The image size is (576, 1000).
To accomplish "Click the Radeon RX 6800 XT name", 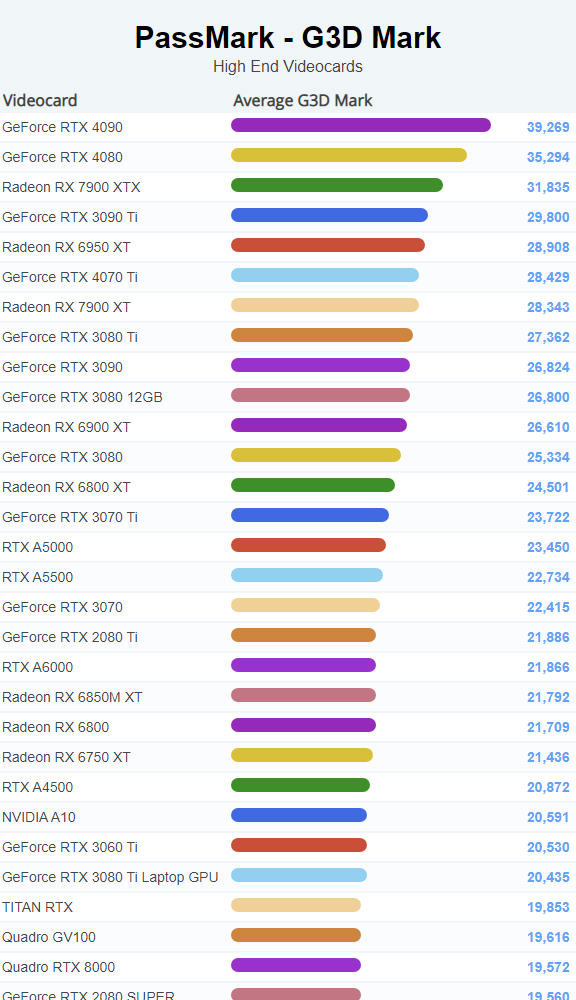I will [x=66, y=487].
